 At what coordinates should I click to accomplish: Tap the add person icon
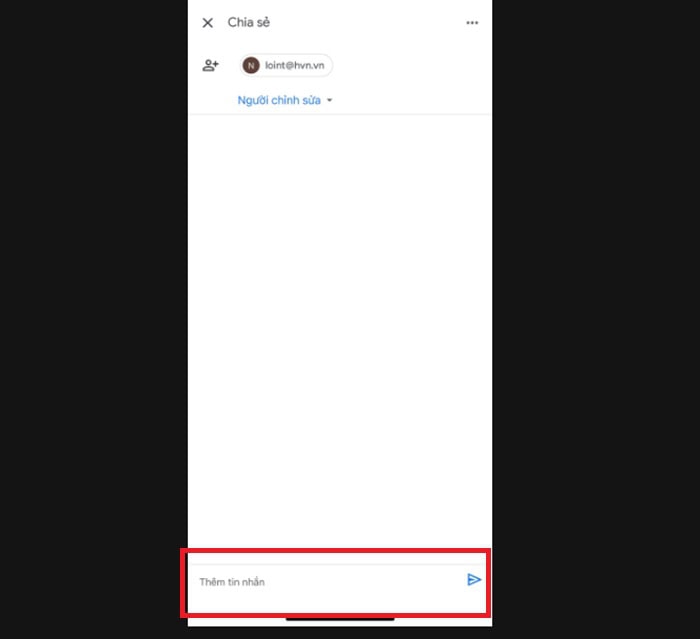[210, 66]
